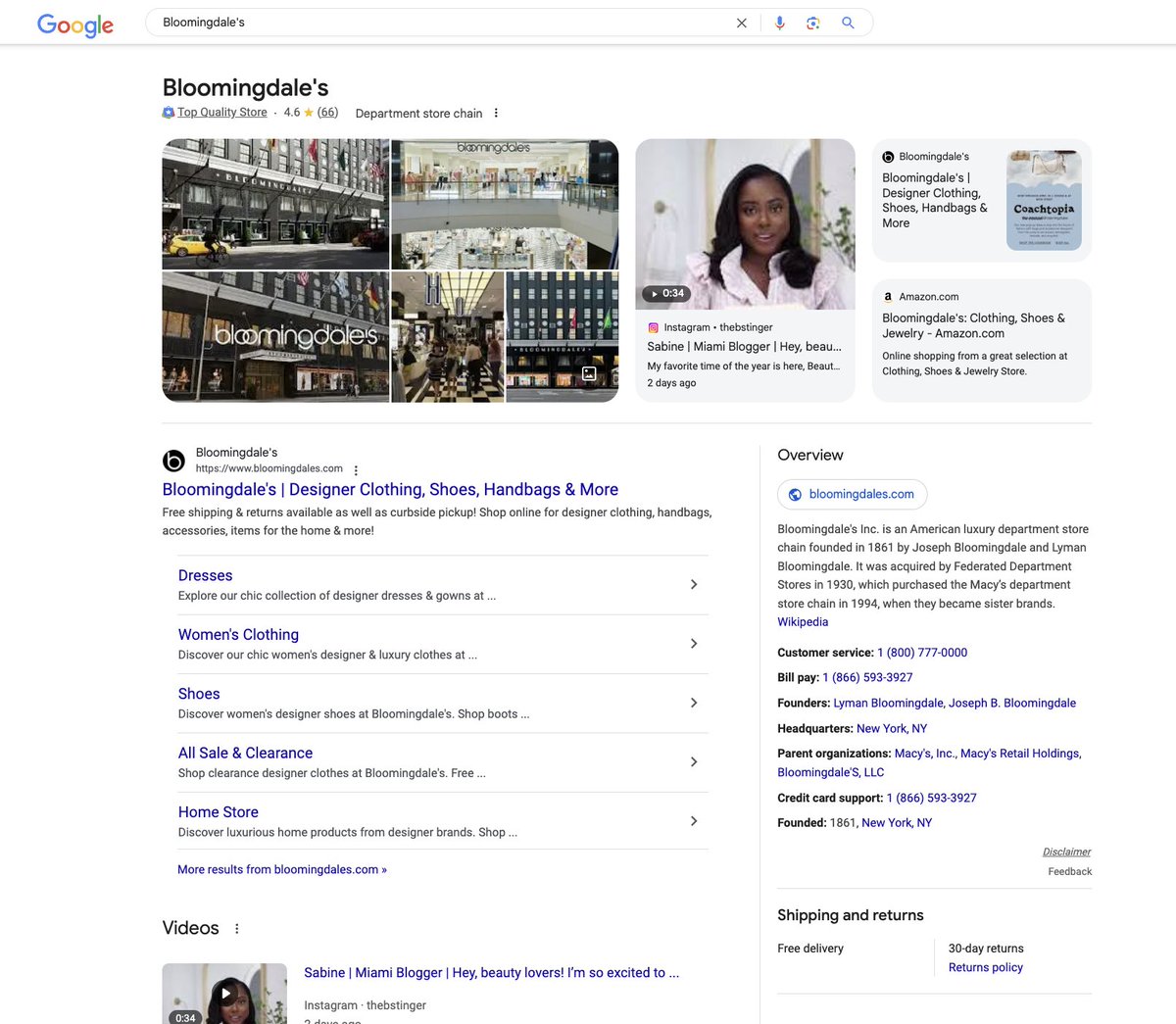Image resolution: width=1176 pixels, height=1024 pixels.
Task: Open the top-right Bloomingdale's Designer Clothing card title
Action: pos(935,200)
